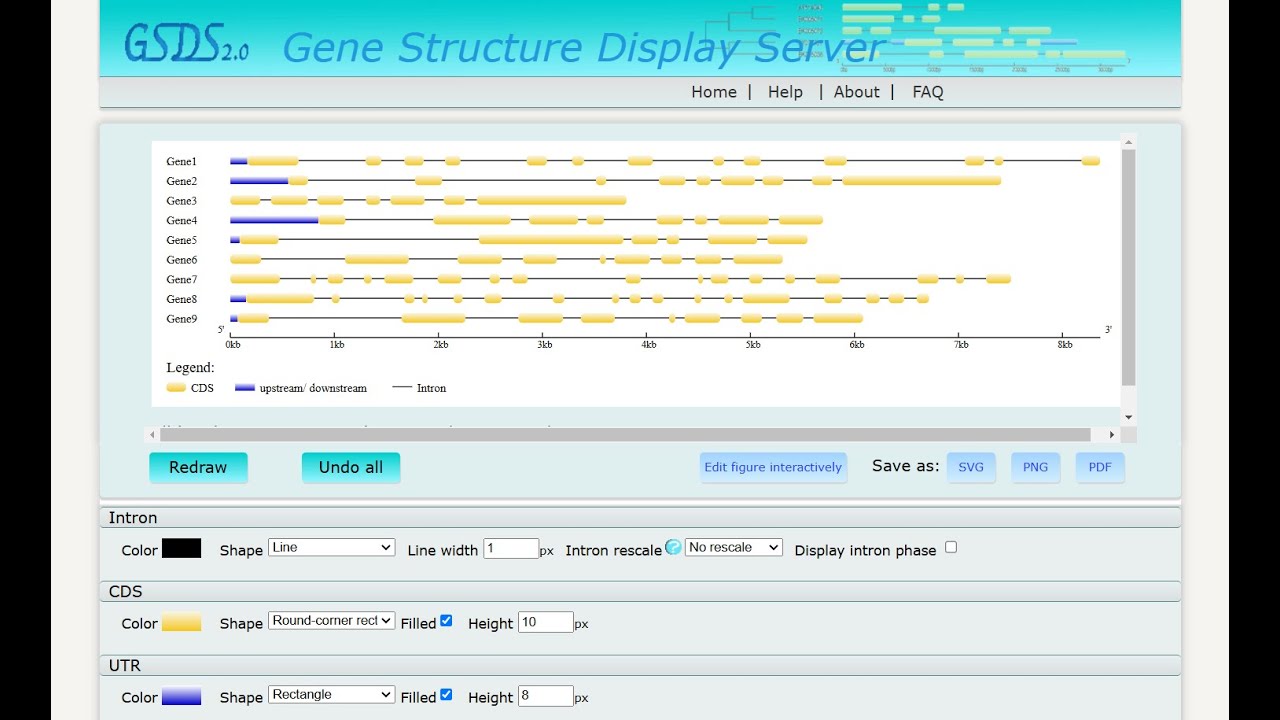
Task: Collapse the UTR section header
Action: (x=640, y=666)
